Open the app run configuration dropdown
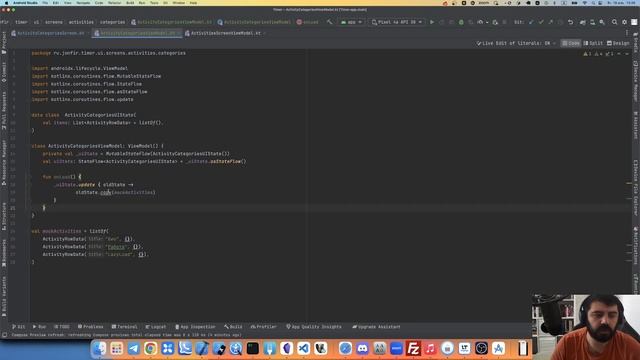This screenshot has height=360, width=640. point(351,22)
